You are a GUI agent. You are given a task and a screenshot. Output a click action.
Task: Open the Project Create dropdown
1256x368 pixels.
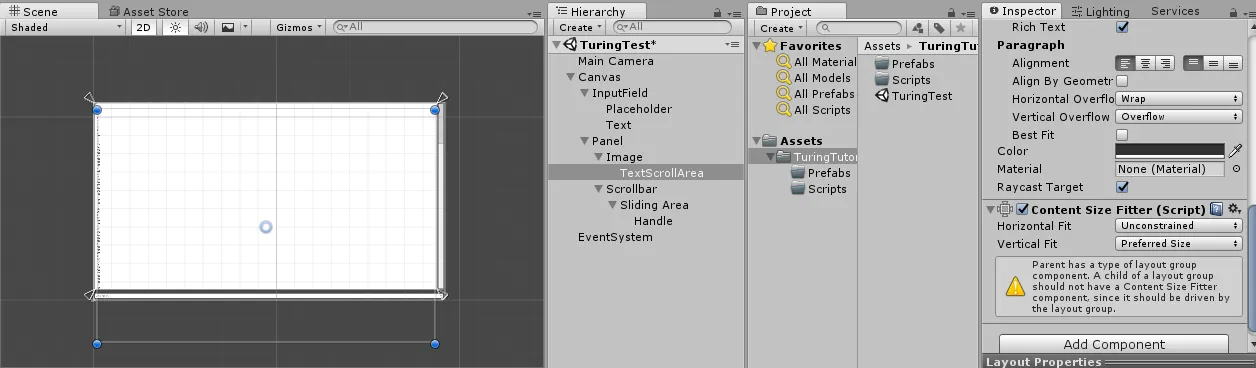point(781,27)
